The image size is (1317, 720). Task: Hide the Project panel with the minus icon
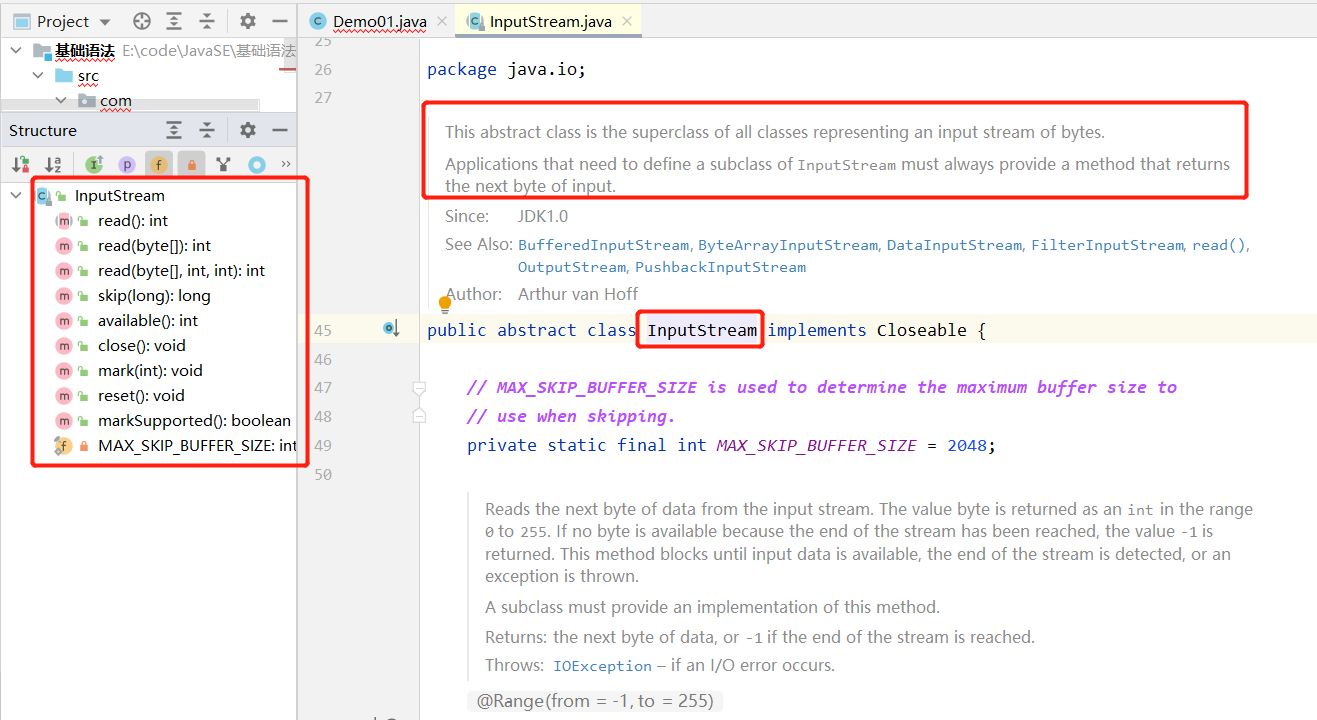tap(280, 21)
